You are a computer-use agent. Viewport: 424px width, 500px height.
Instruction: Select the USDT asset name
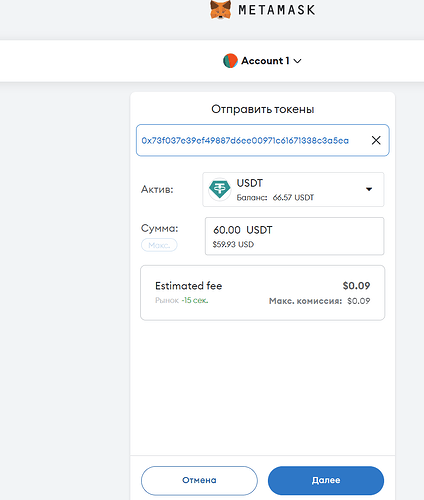pyautogui.click(x=250, y=183)
